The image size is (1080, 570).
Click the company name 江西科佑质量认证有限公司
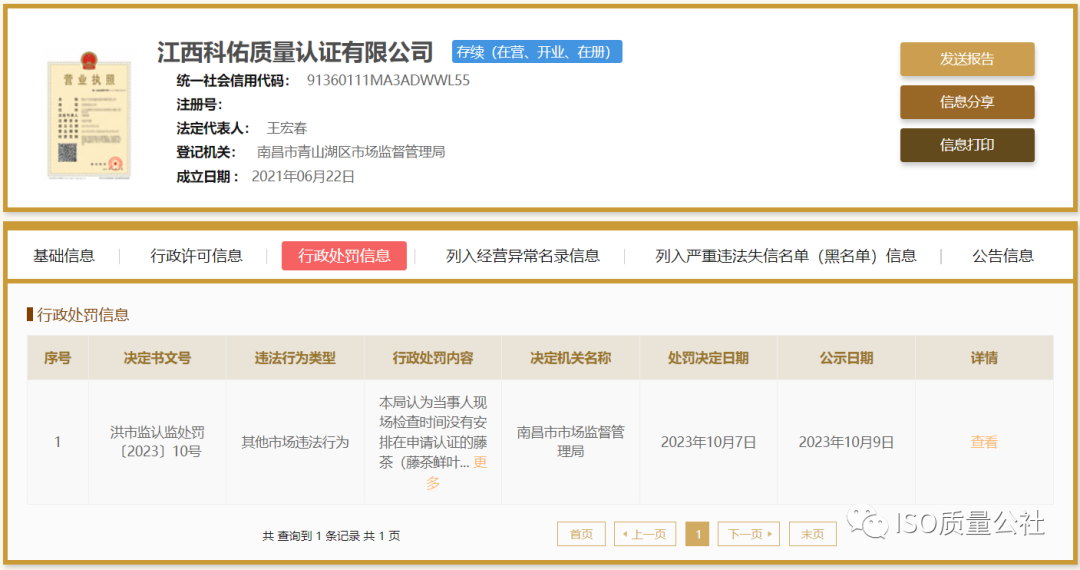click(295, 52)
